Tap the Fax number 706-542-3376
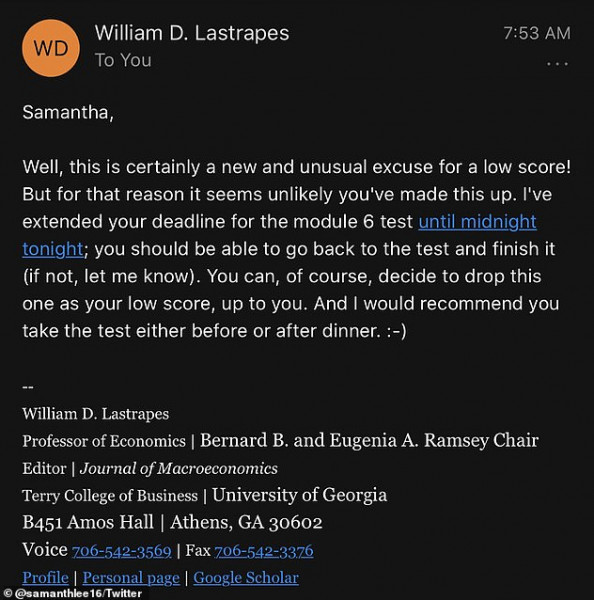This screenshot has height=600, width=594. coord(264,551)
